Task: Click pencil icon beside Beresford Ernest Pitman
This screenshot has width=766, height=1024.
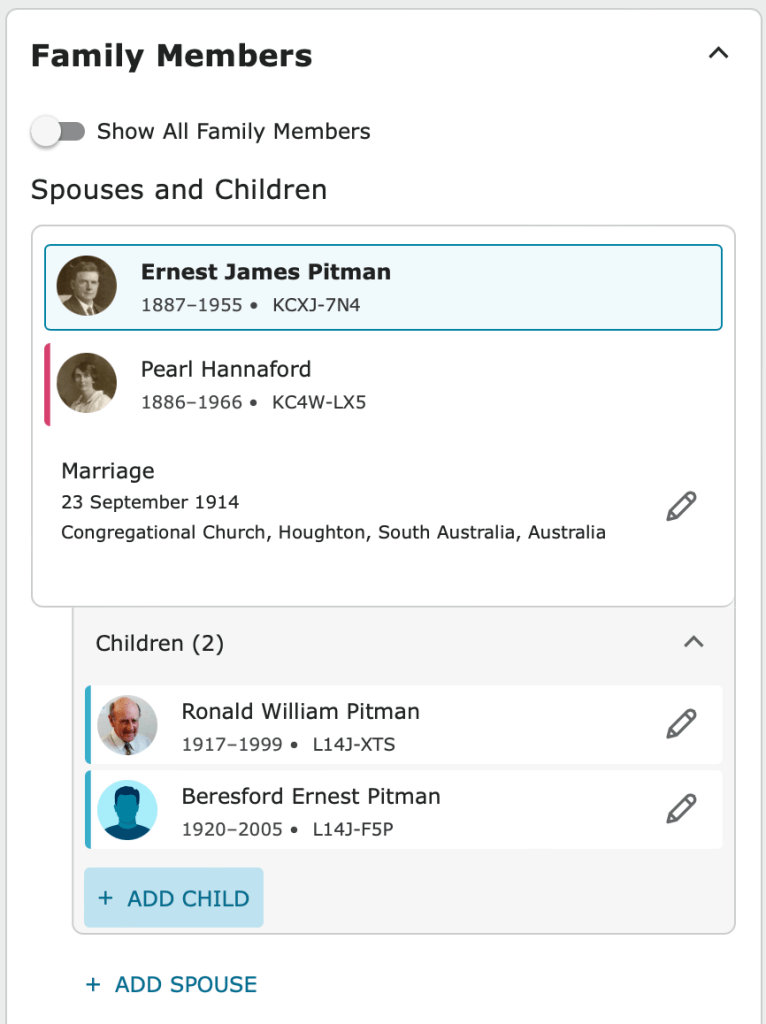Action: pos(681,808)
